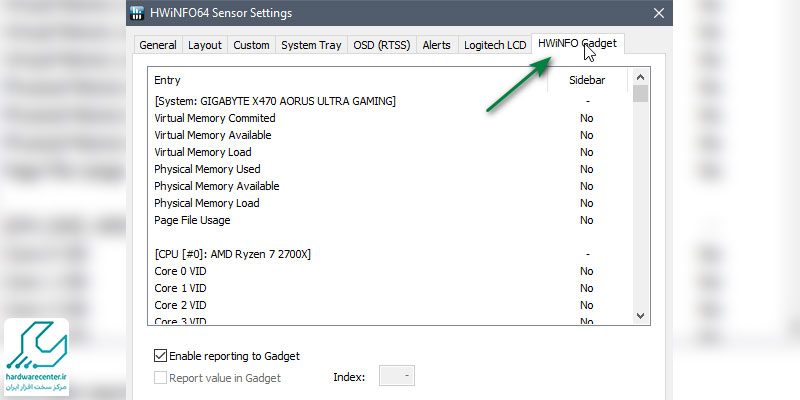Click the HWiNFO64 title bar icon

(137, 13)
